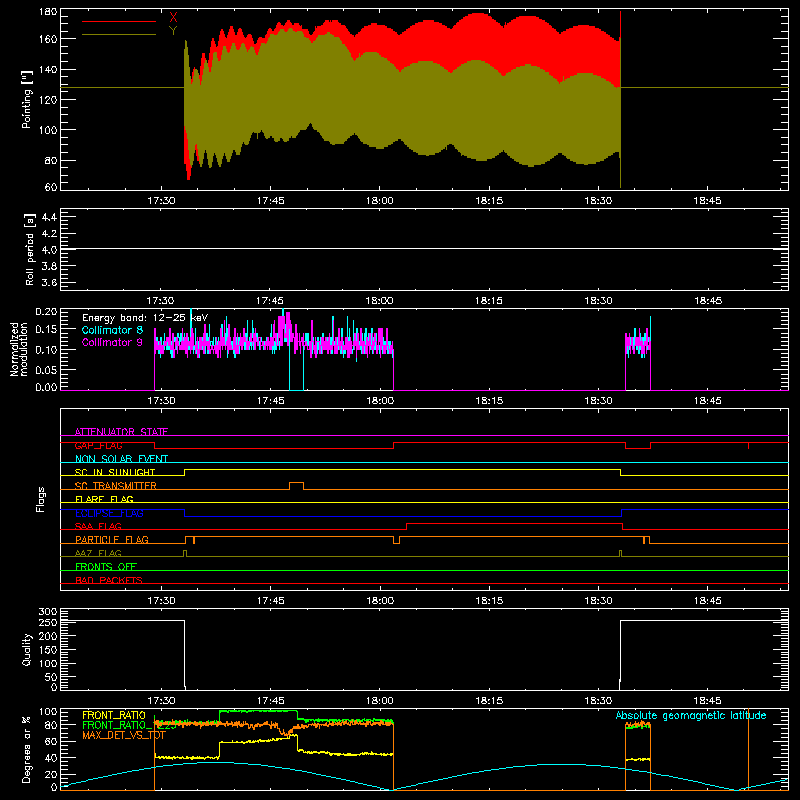
Task: Click the '250' tick on Quality axis
Action: [x=48, y=623]
